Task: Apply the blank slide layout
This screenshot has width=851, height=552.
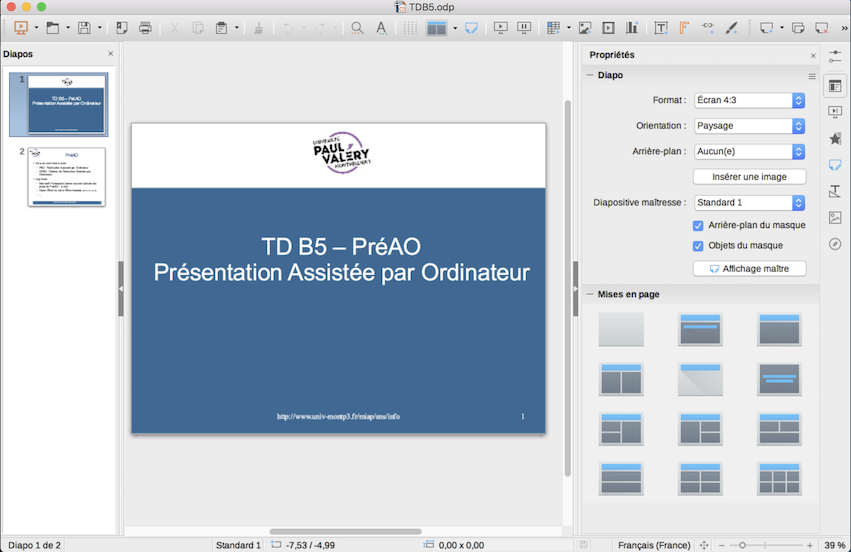Action: coord(621,329)
